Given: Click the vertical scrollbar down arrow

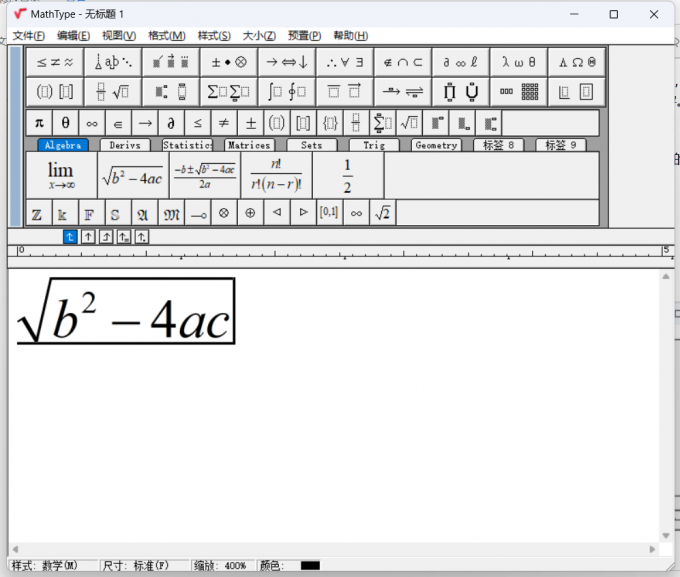Looking at the screenshot, I should click(666, 536).
